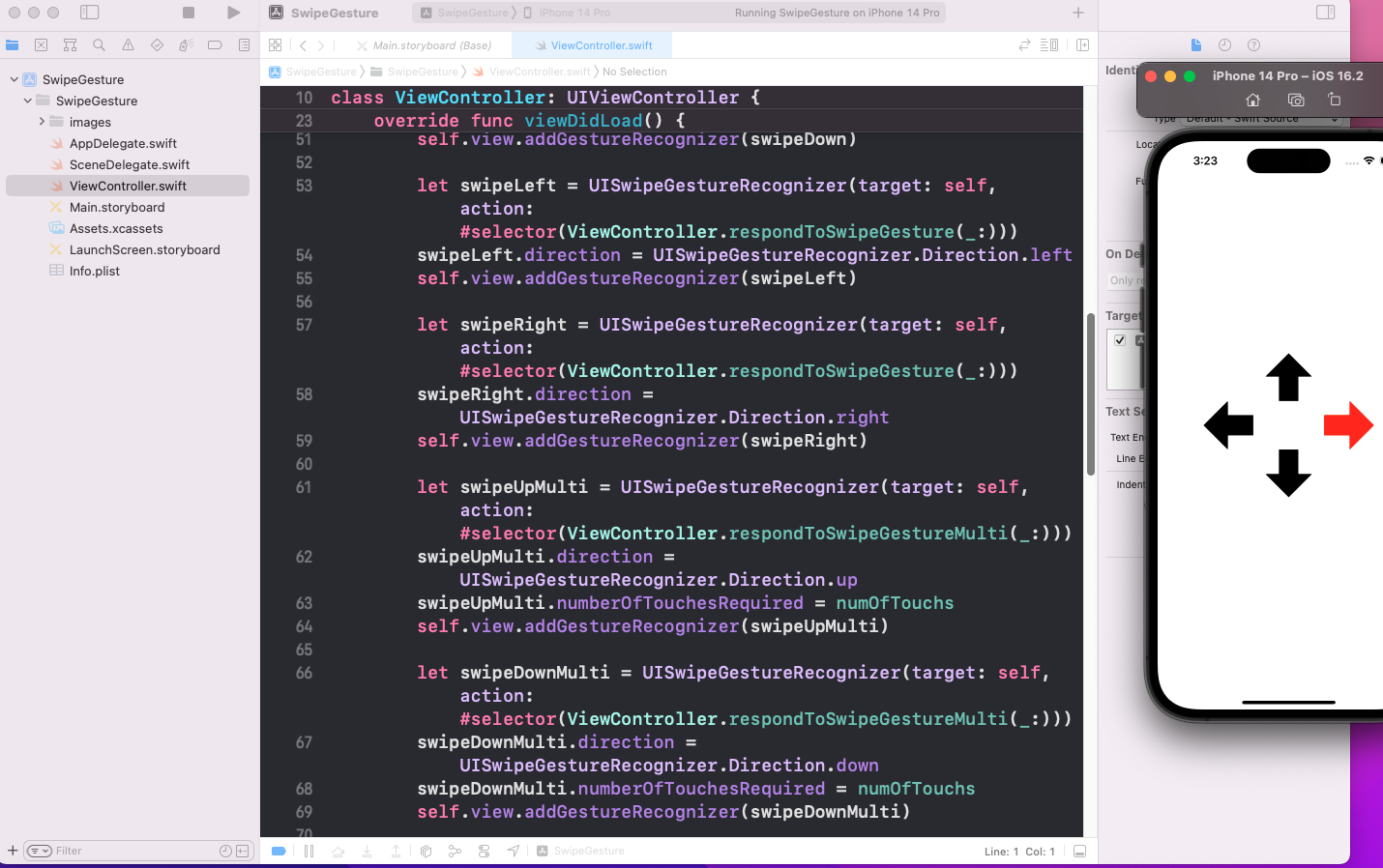
Task: Toggle breakpoints activation in debug bar
Action: [279, 851]
